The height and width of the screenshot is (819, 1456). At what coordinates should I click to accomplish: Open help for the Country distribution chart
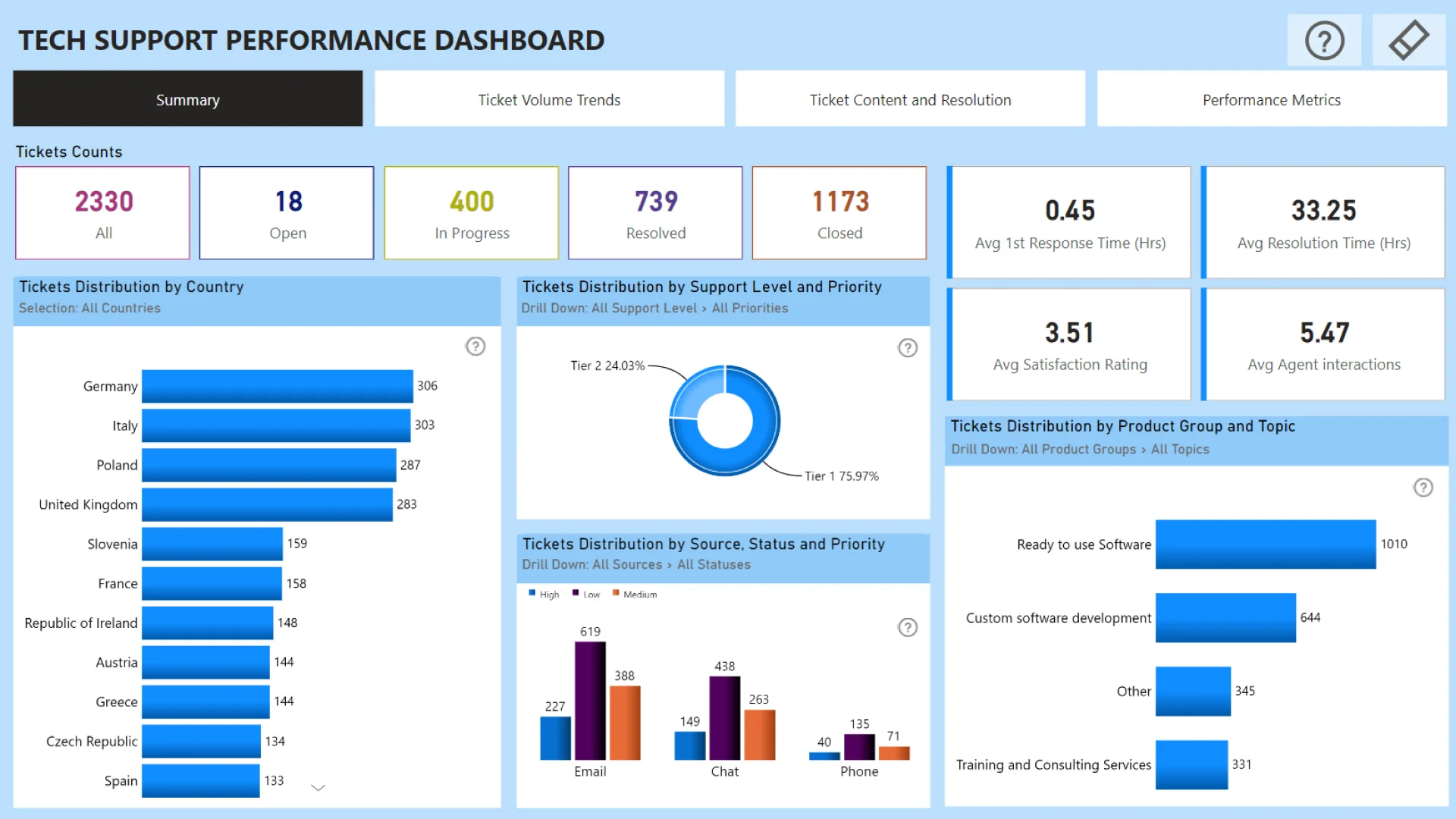point(475,347)
